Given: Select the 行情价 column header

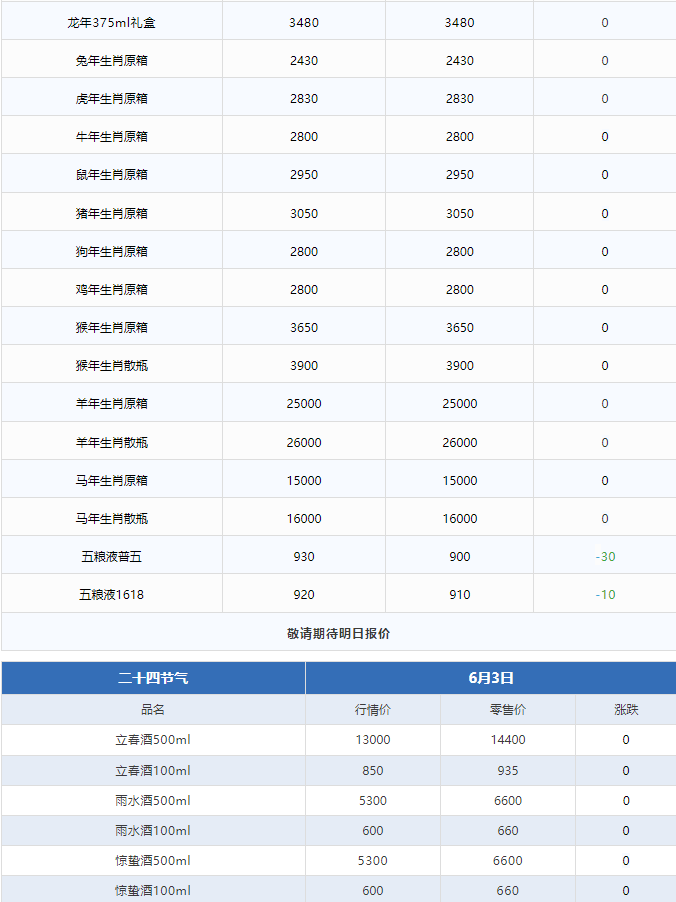Looking at the screenshot, I should 372,710.
